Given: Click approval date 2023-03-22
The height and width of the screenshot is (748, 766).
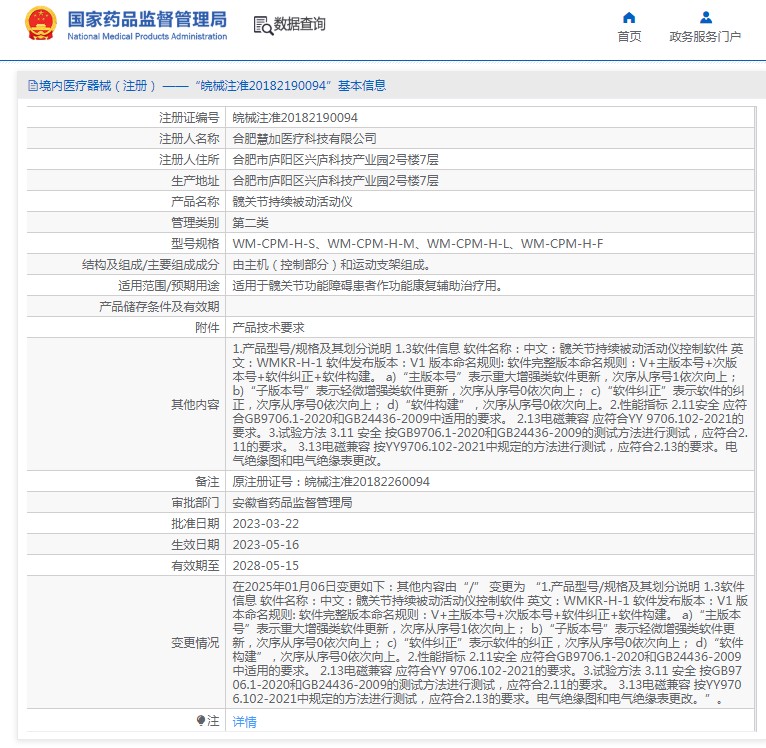Looking at the screenshot, I should click(x=265, y=523).
